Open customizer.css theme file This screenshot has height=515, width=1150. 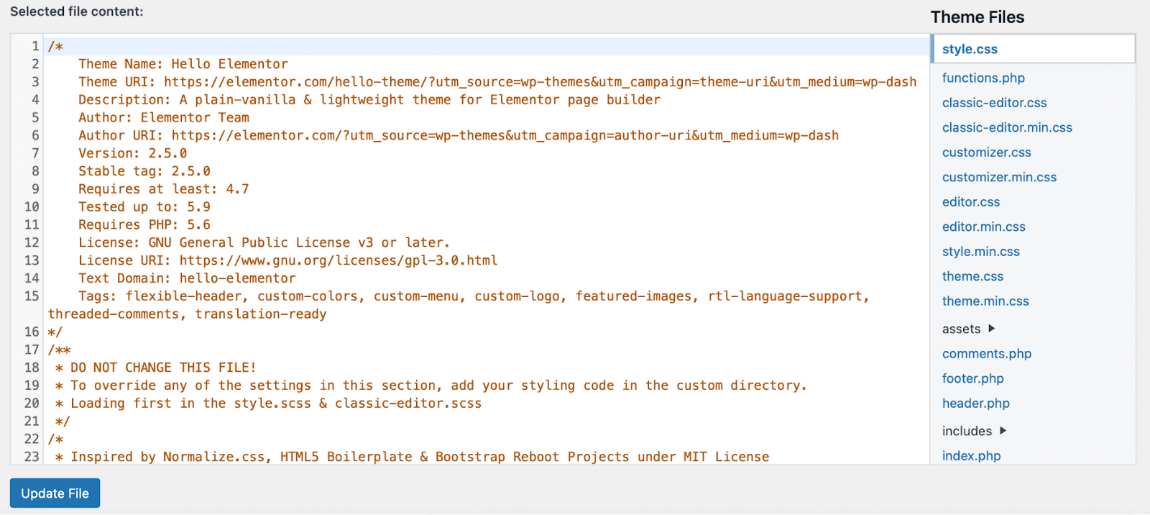(x=986, y=153)
